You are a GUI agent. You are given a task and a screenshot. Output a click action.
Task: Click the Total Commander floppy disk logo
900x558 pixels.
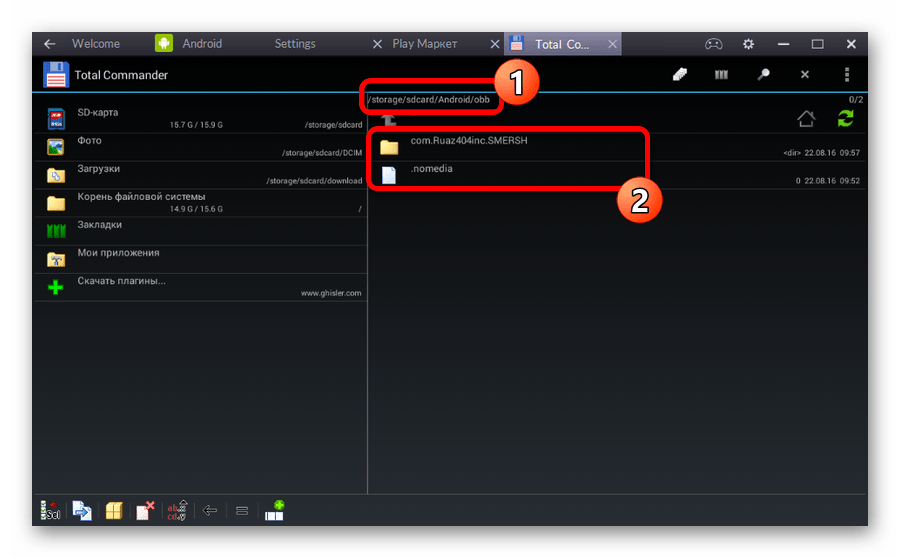[56, 75]
